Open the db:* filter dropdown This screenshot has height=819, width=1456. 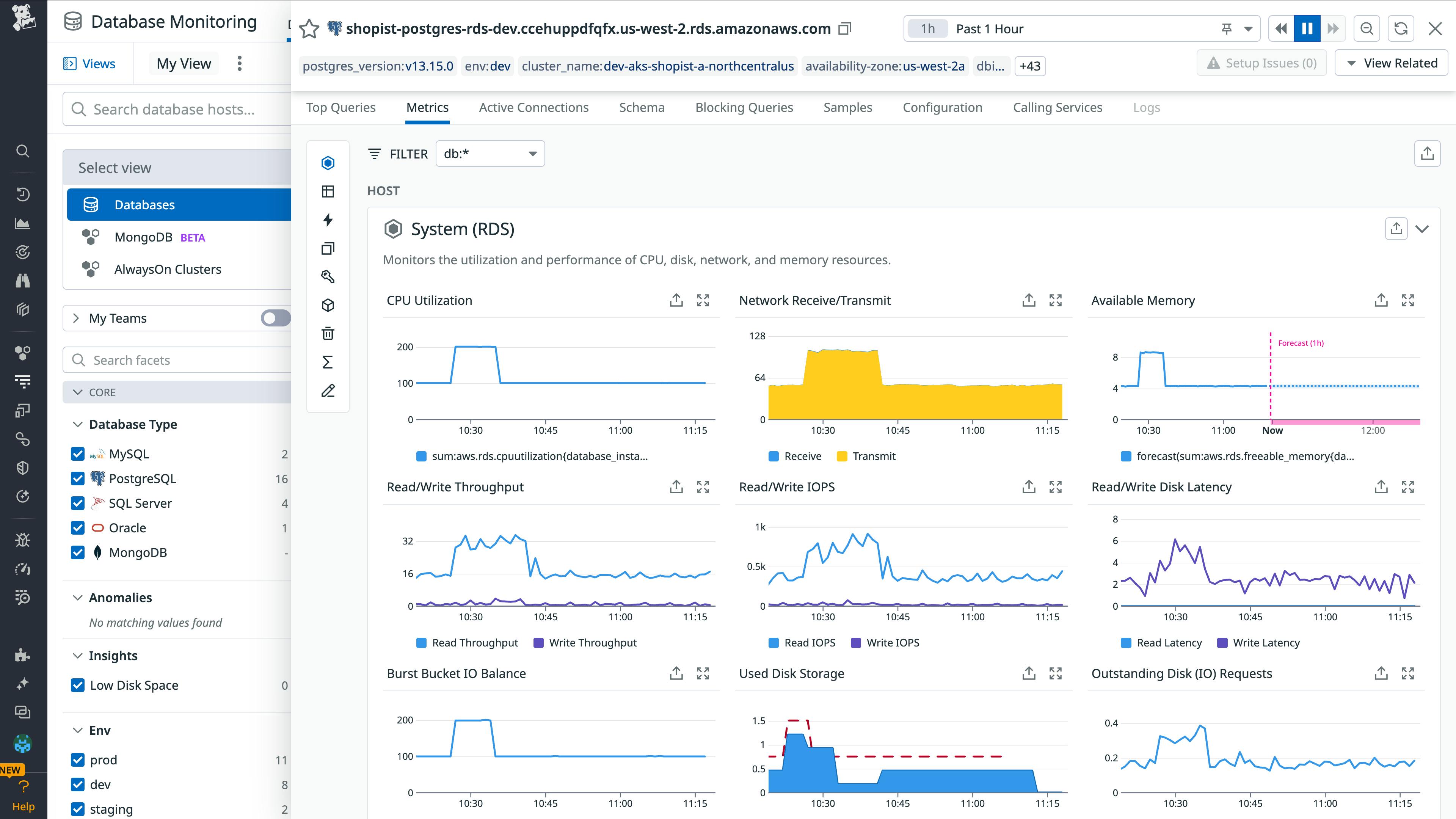[490, 153]
